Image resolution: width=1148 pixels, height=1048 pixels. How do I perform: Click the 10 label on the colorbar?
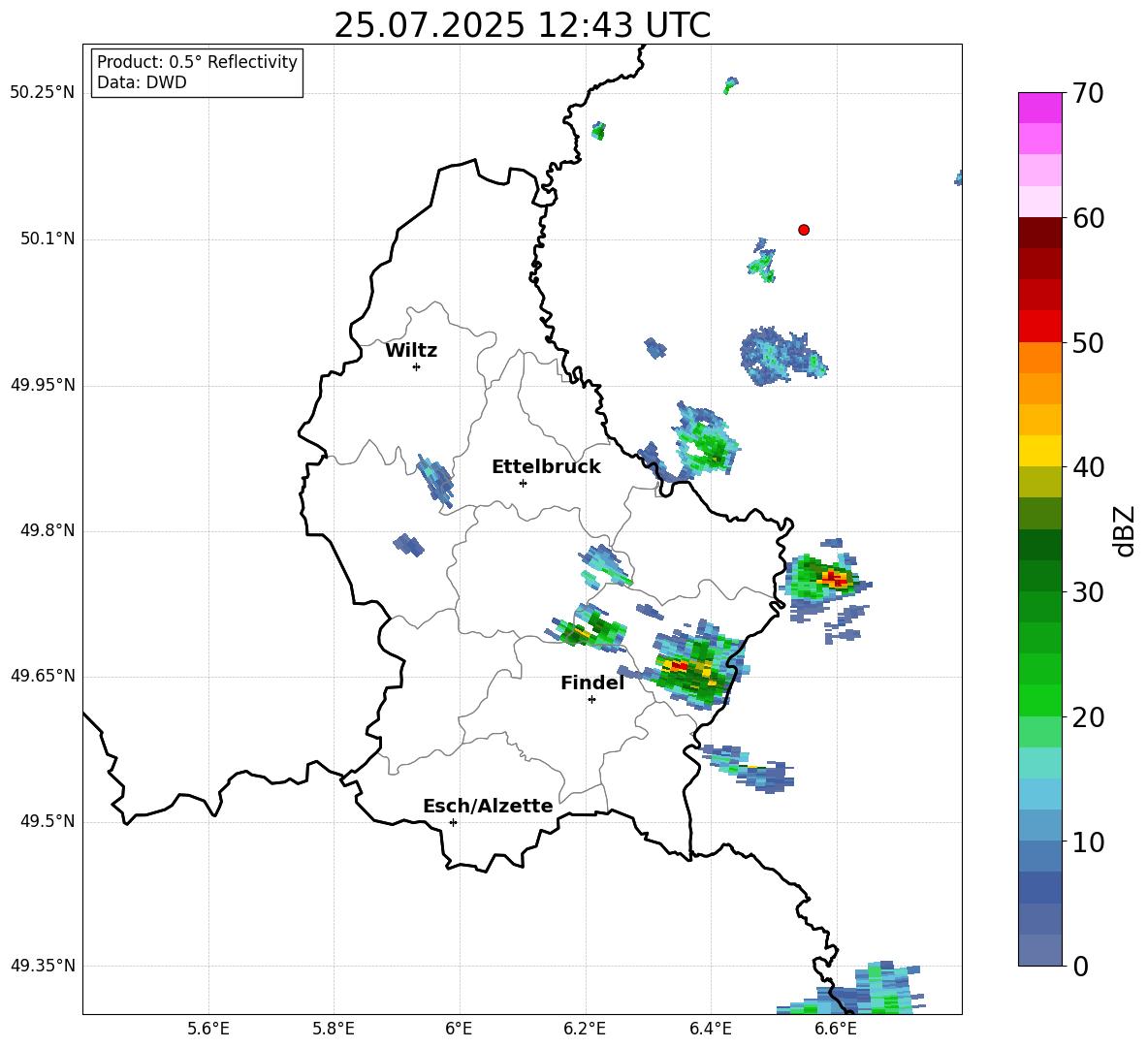(x=1088, y=842)
